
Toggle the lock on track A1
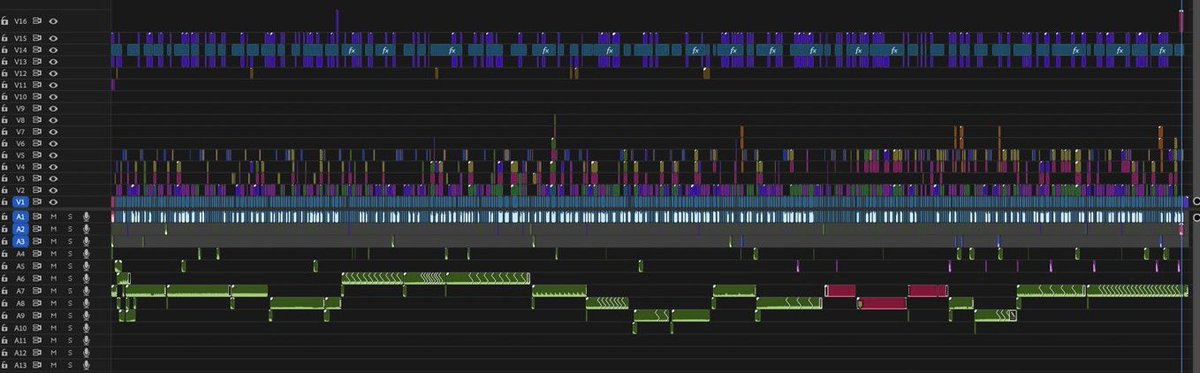pos(5,216)
